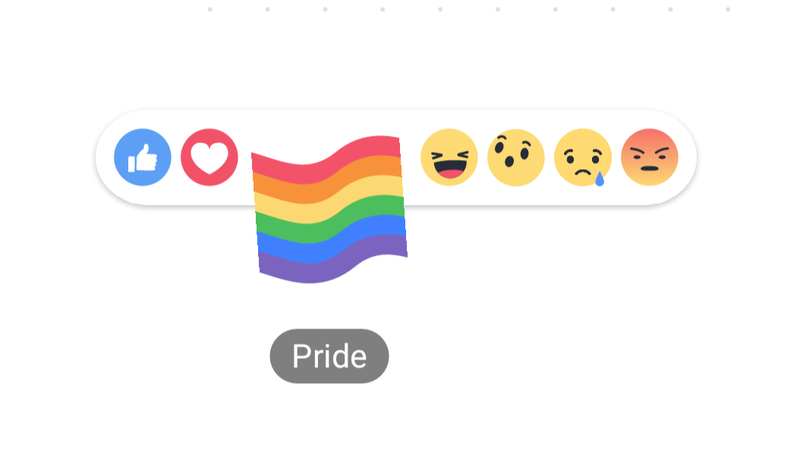Select the surprised Wow face reaction
Screen dimensions: 800x450
[x=516, y=157]
